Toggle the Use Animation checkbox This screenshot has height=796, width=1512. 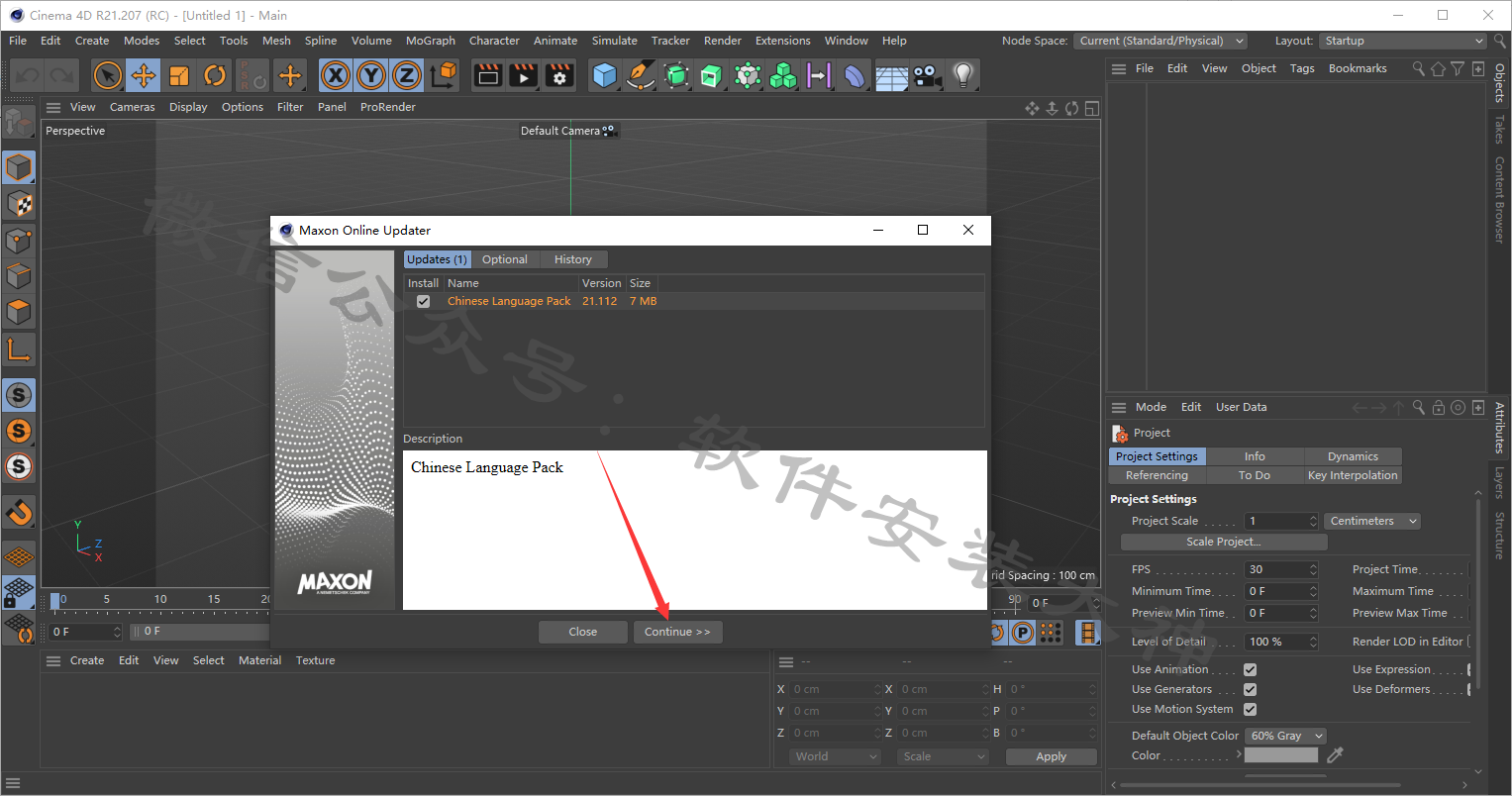click(1250, 669)
